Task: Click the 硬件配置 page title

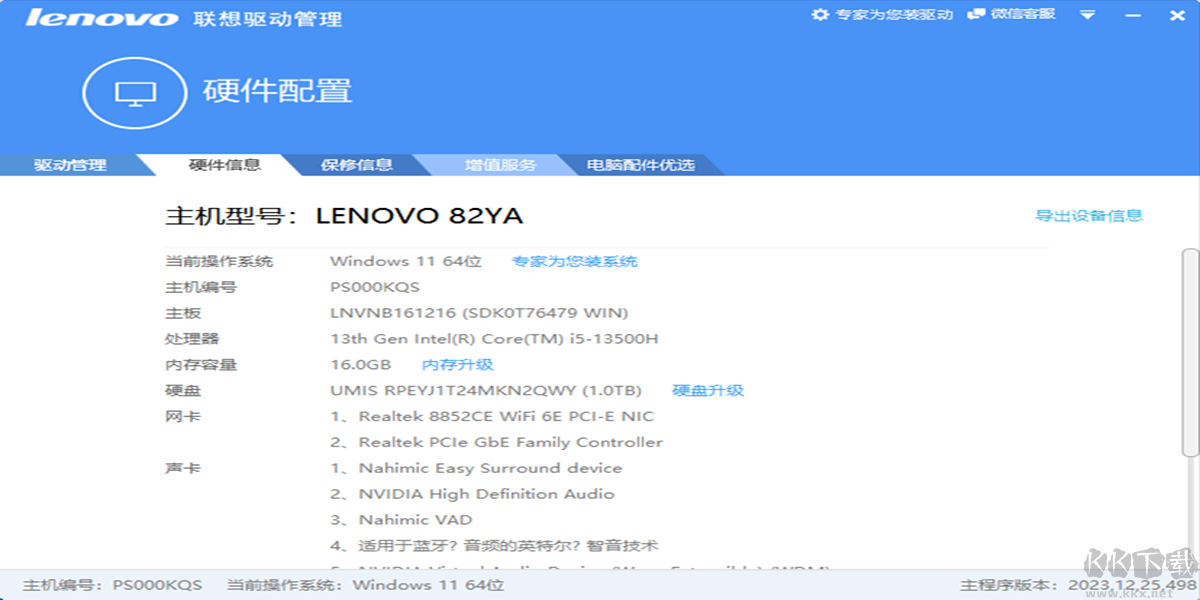Action: [278, 91]
